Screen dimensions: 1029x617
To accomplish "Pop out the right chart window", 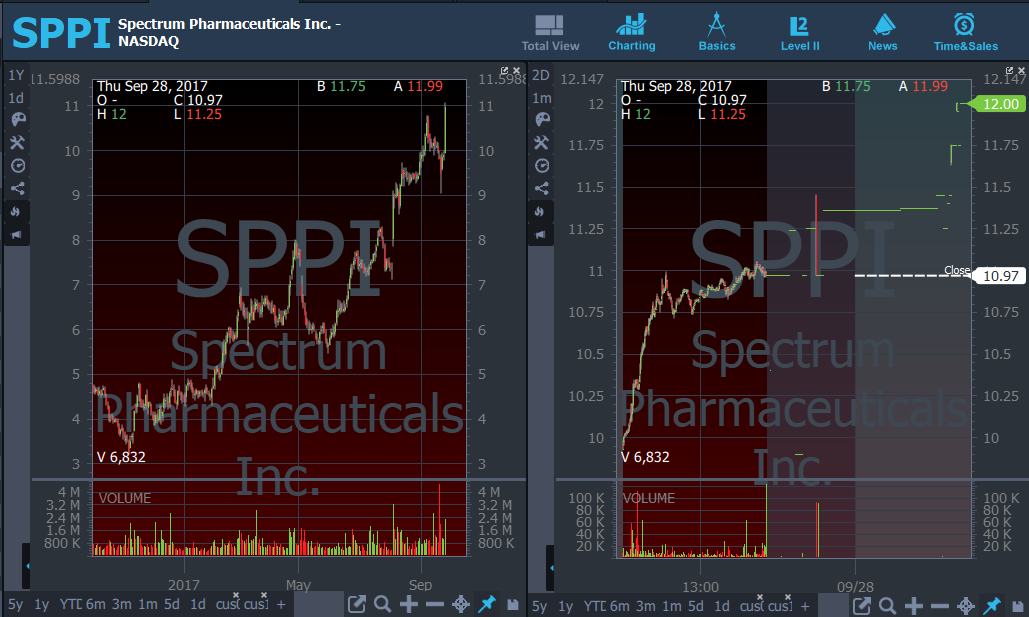I will point(1009,70).
